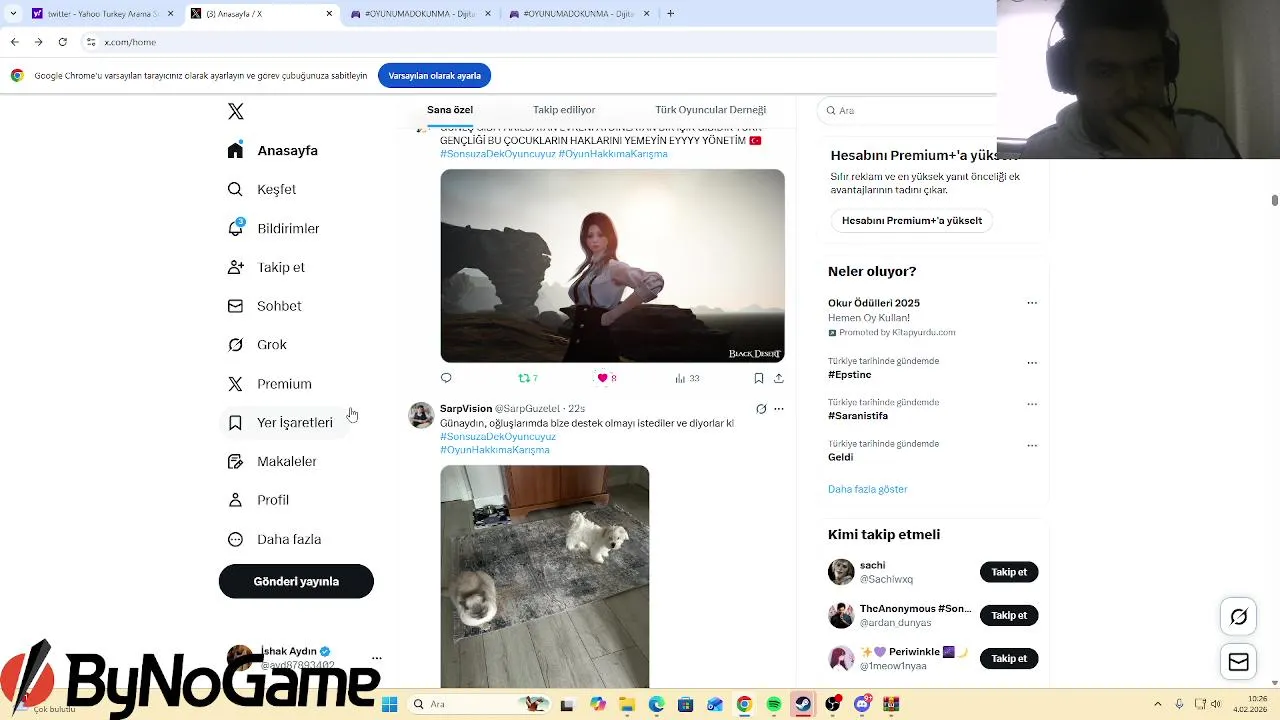1280x720 pixels.
Task: Open Geldi trending topic
Action: coord(840,457)
